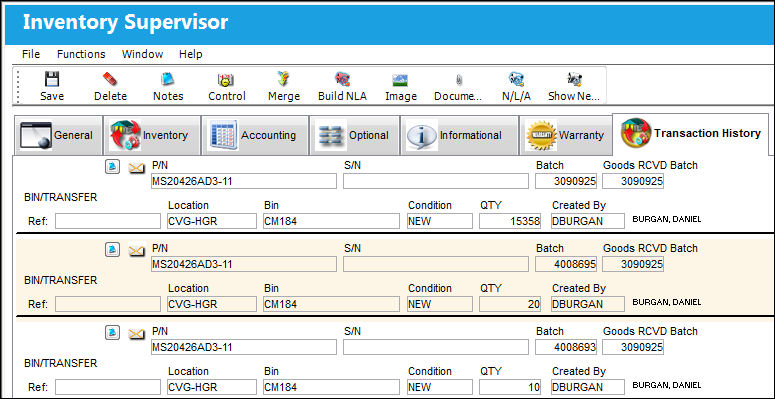
Task: Open the Help menu
Action: pos(190,54)
